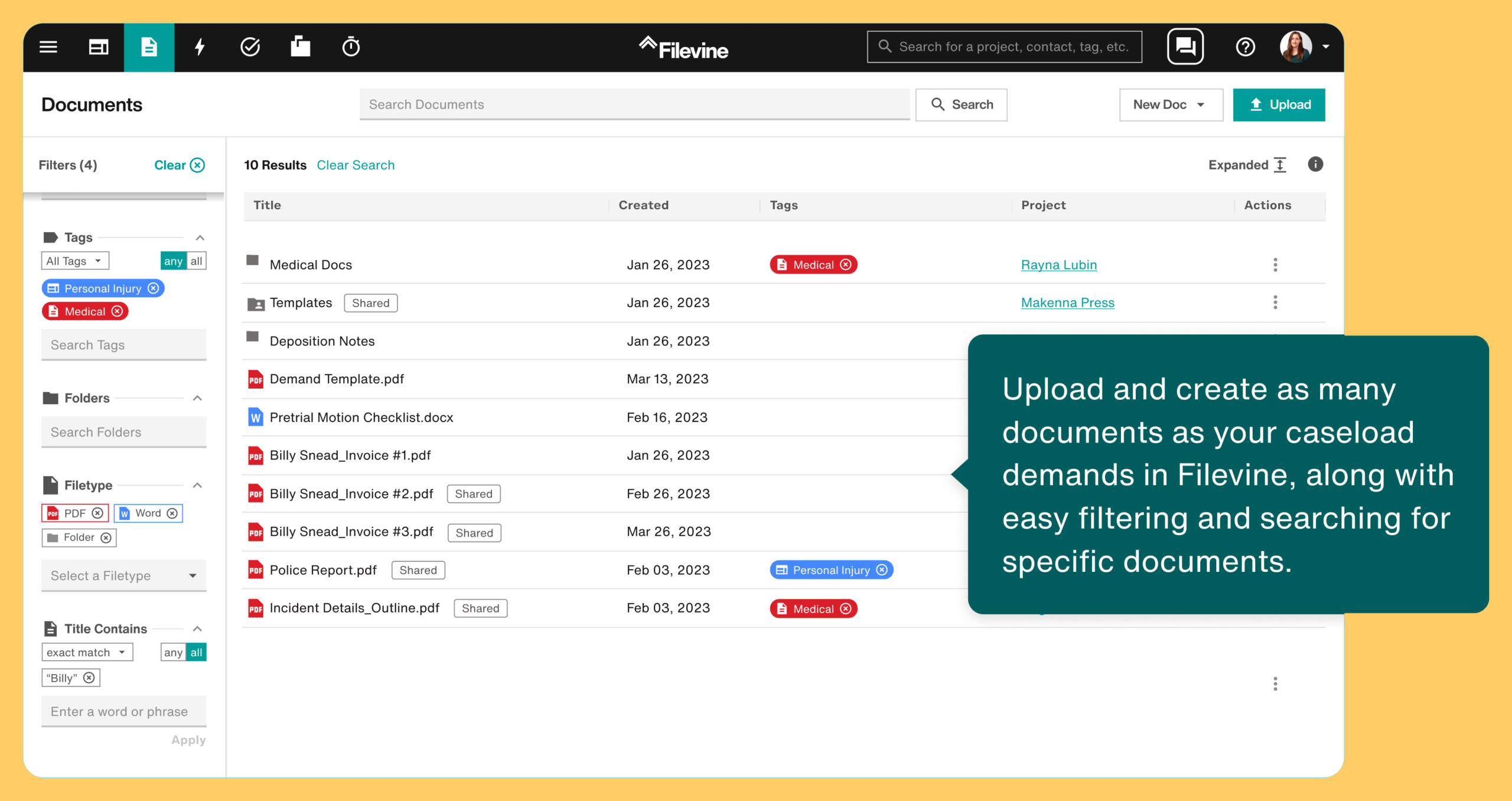Open the chat messages icon

click(1185, 46)
